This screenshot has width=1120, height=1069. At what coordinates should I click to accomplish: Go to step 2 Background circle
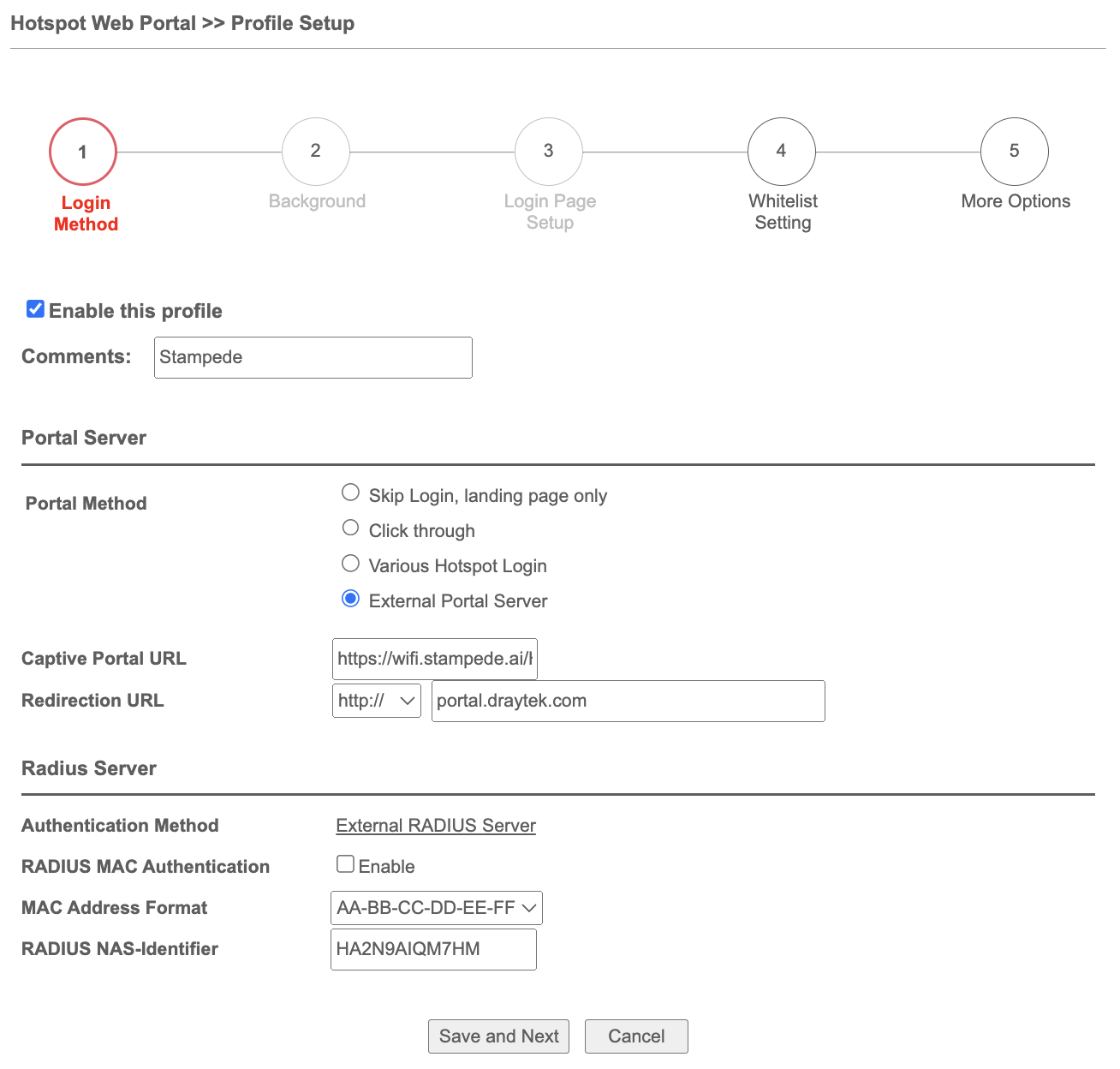click(x=315, y=152)
